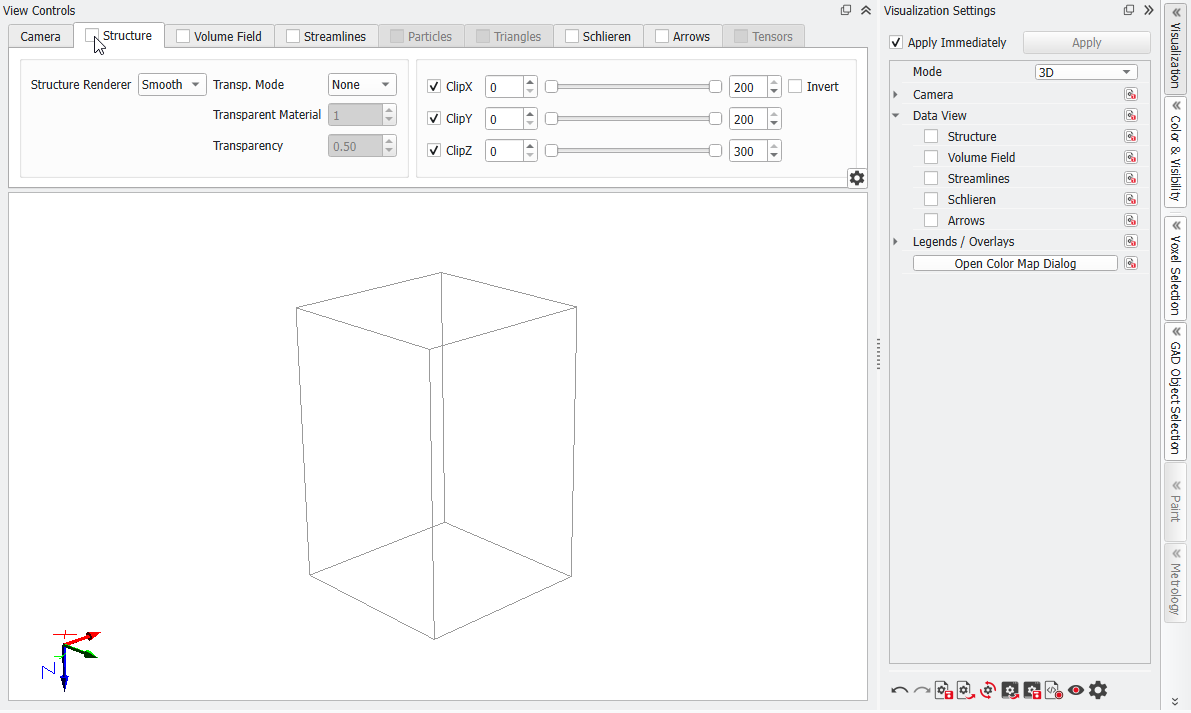The width and height of the screenshot is (1191, 713).
Task: Click the ClipX minimum value field
Action: click(x=504, y=87)
